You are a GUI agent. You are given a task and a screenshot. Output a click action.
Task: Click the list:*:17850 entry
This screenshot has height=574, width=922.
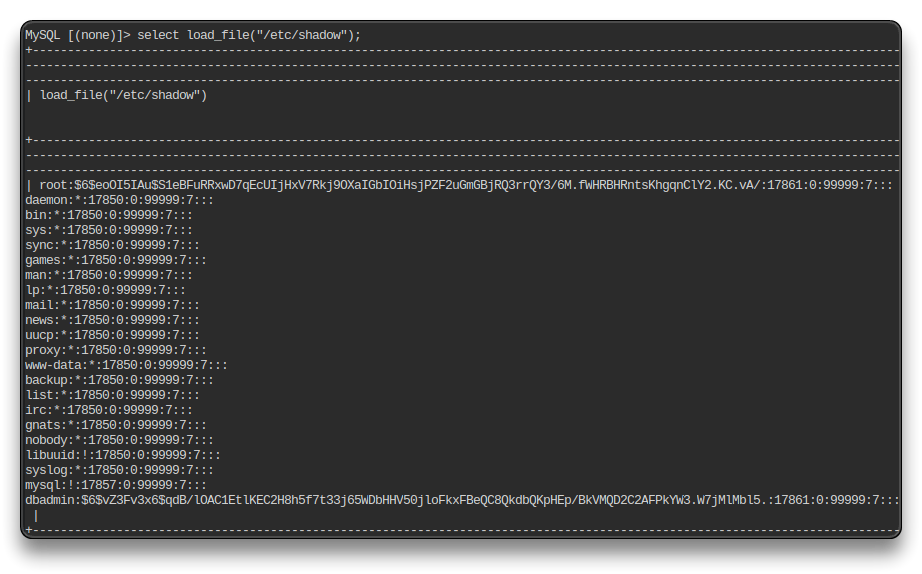112,395
